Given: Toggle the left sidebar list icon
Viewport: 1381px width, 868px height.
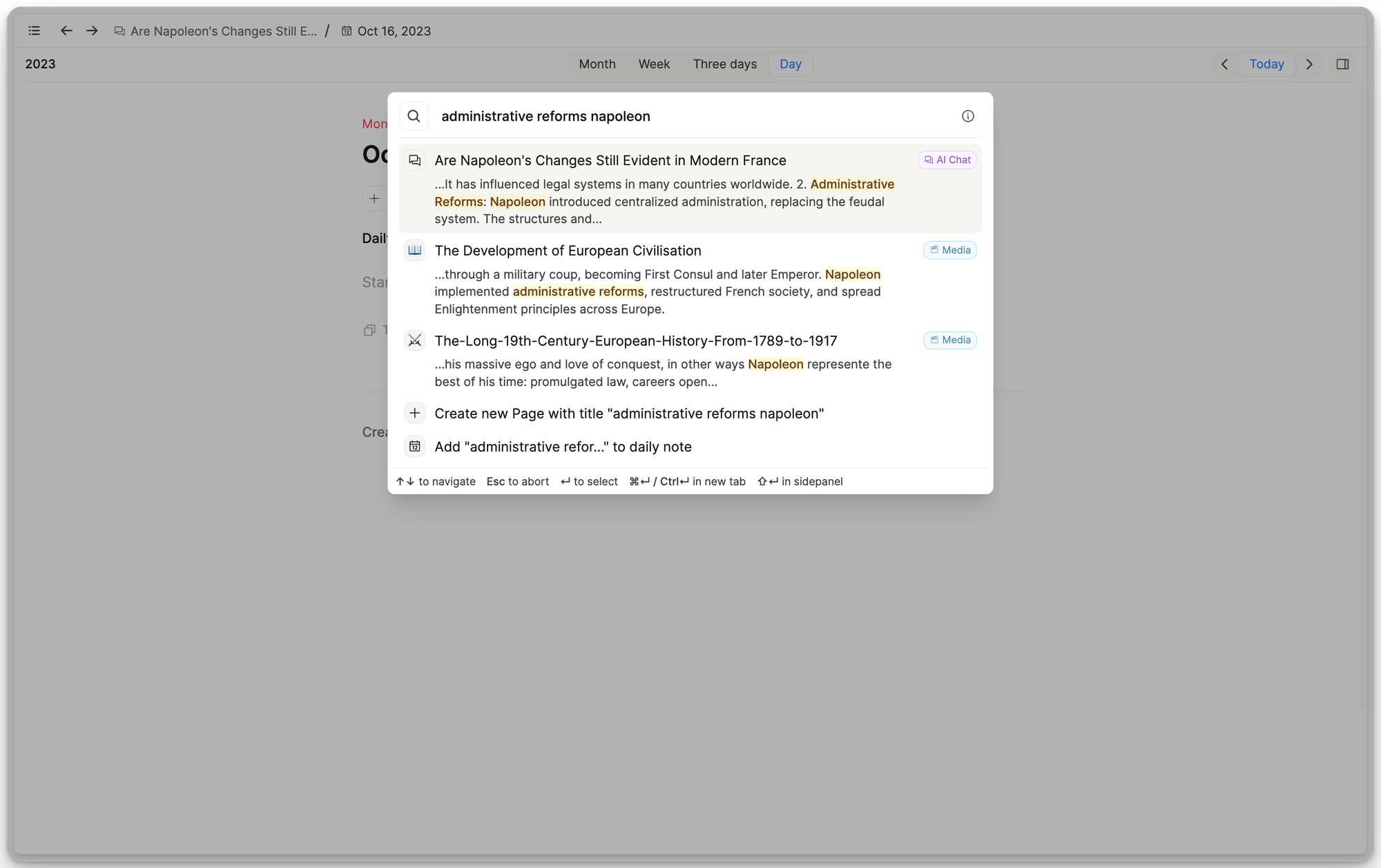Looking at the screenshot, I should tap(34, 31).
